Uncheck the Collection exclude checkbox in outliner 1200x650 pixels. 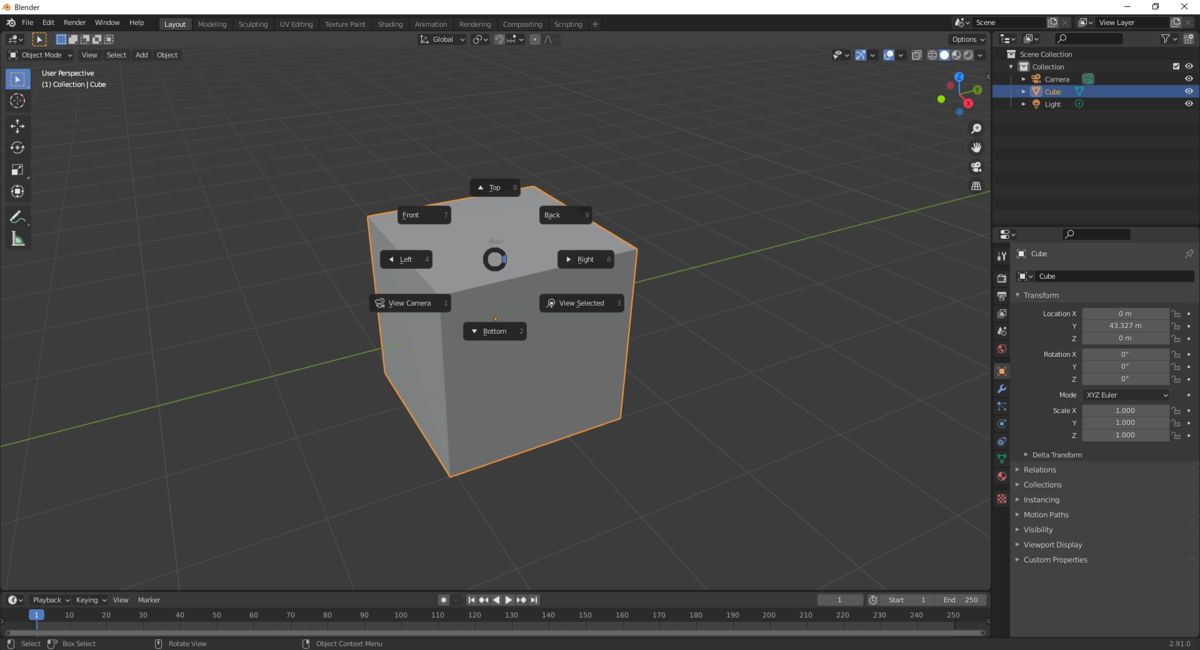1176,67
